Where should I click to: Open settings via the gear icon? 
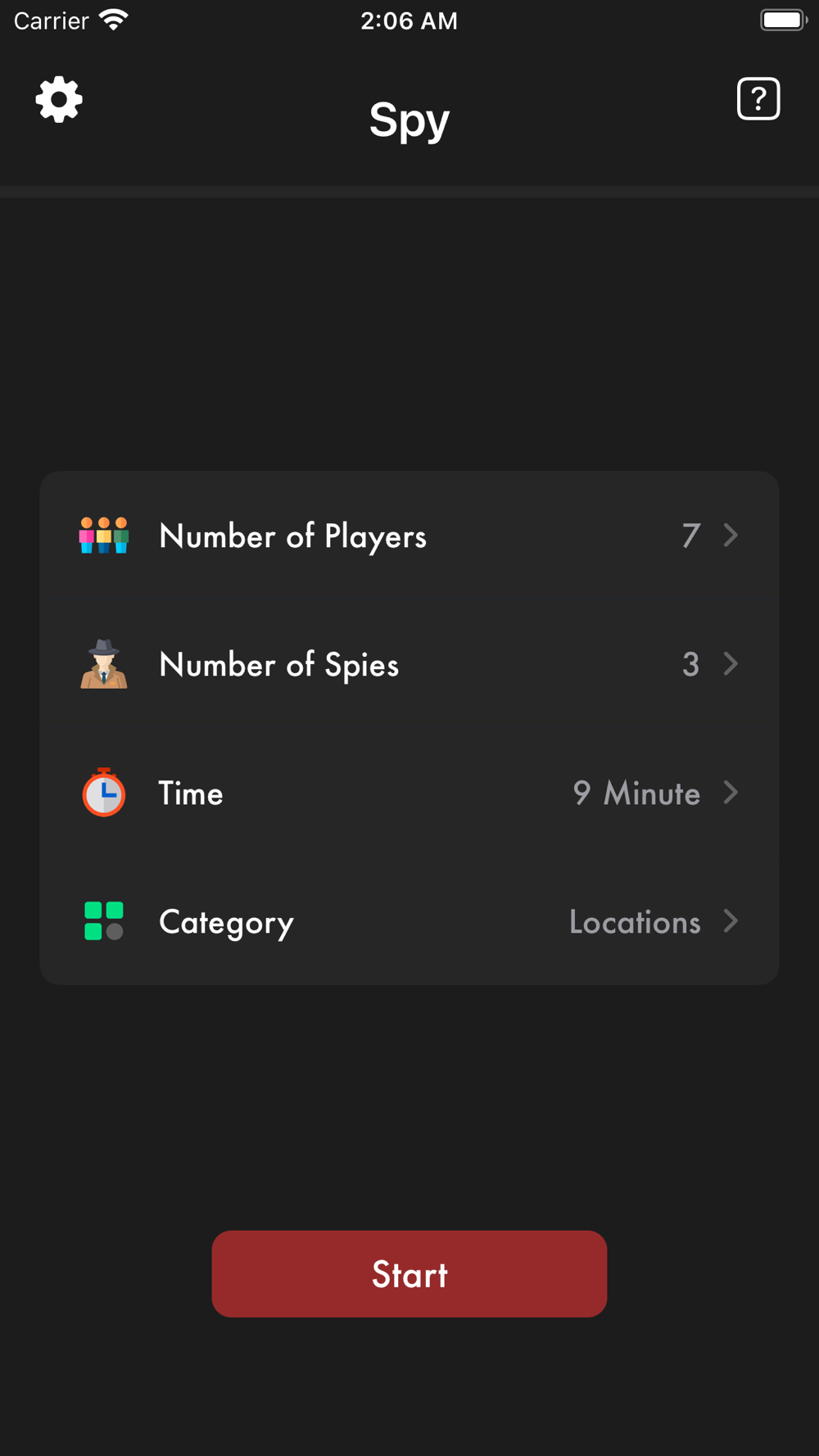click(x=59, y=100)
